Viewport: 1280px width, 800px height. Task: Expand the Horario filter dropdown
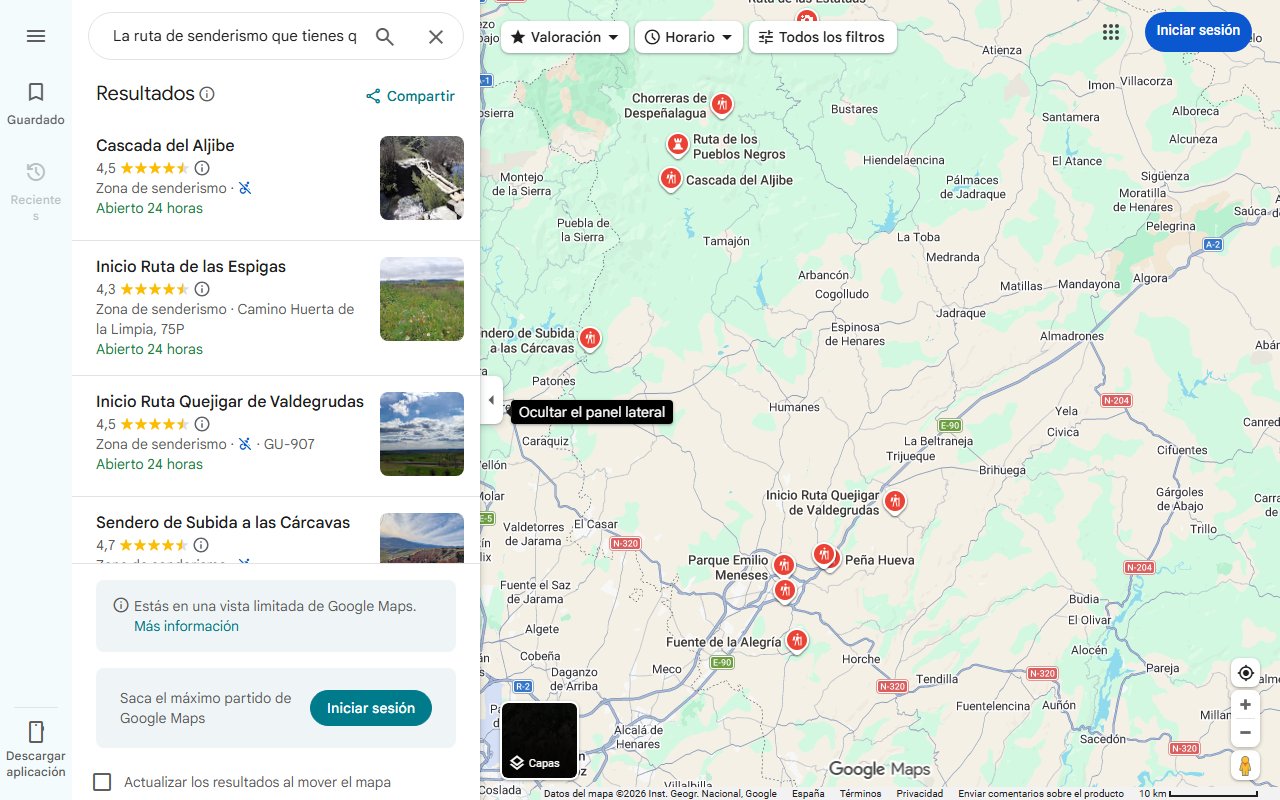pos(688,37)
